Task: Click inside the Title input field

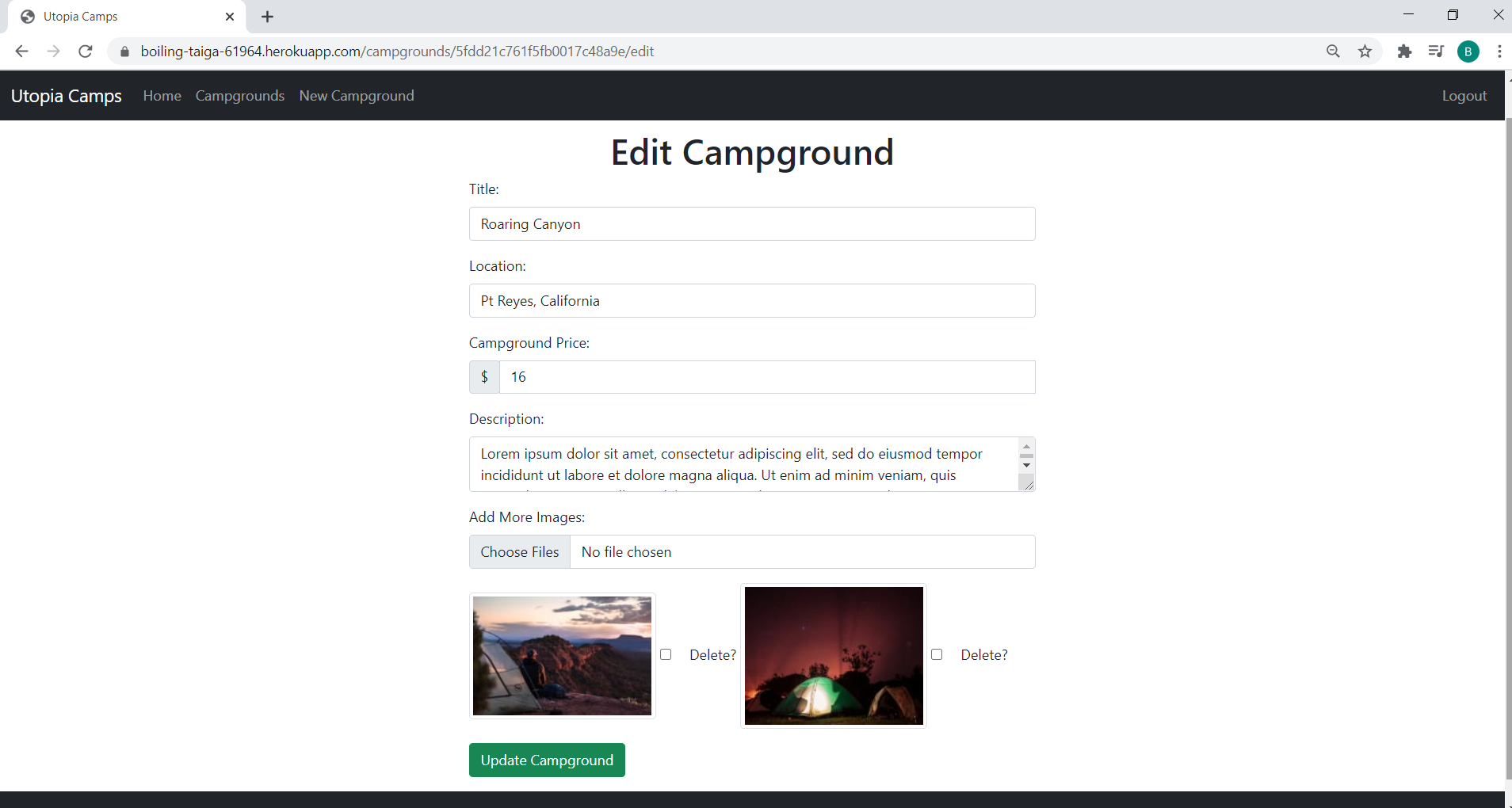Action: pos(751,223)
